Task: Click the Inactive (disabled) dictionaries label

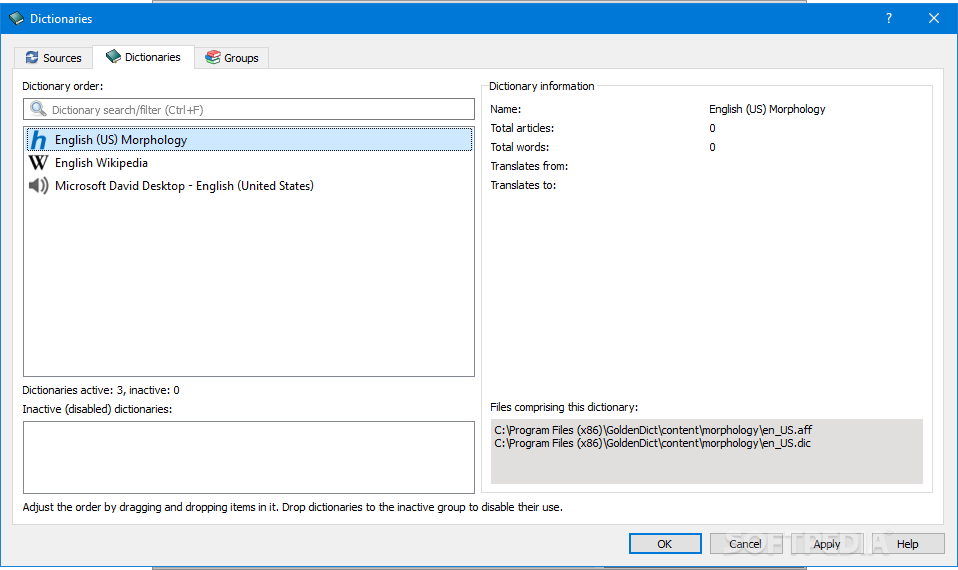Action: (x=97, y=409)
